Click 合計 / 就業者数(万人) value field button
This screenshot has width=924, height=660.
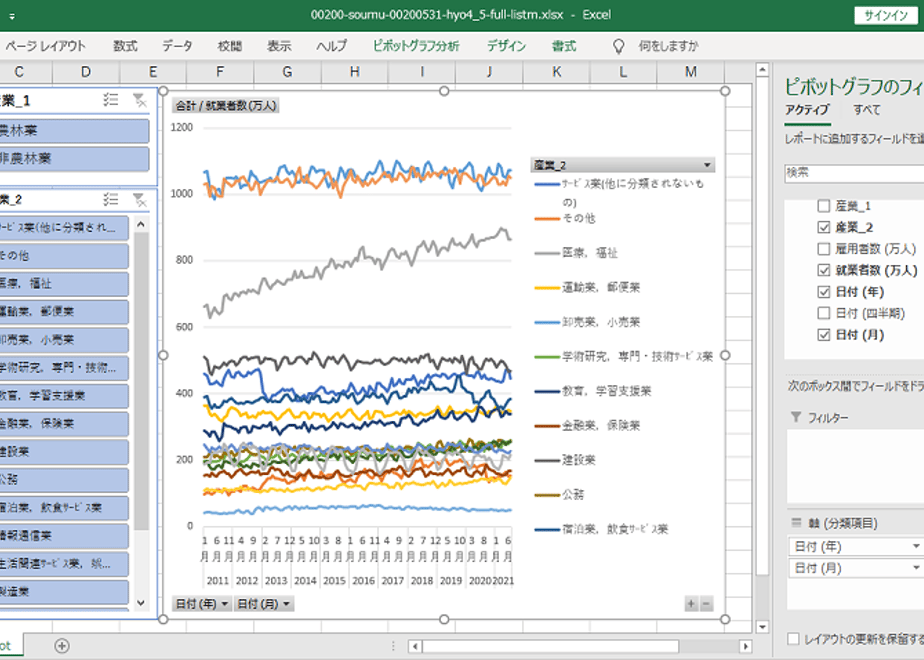(x=226, y=105)
